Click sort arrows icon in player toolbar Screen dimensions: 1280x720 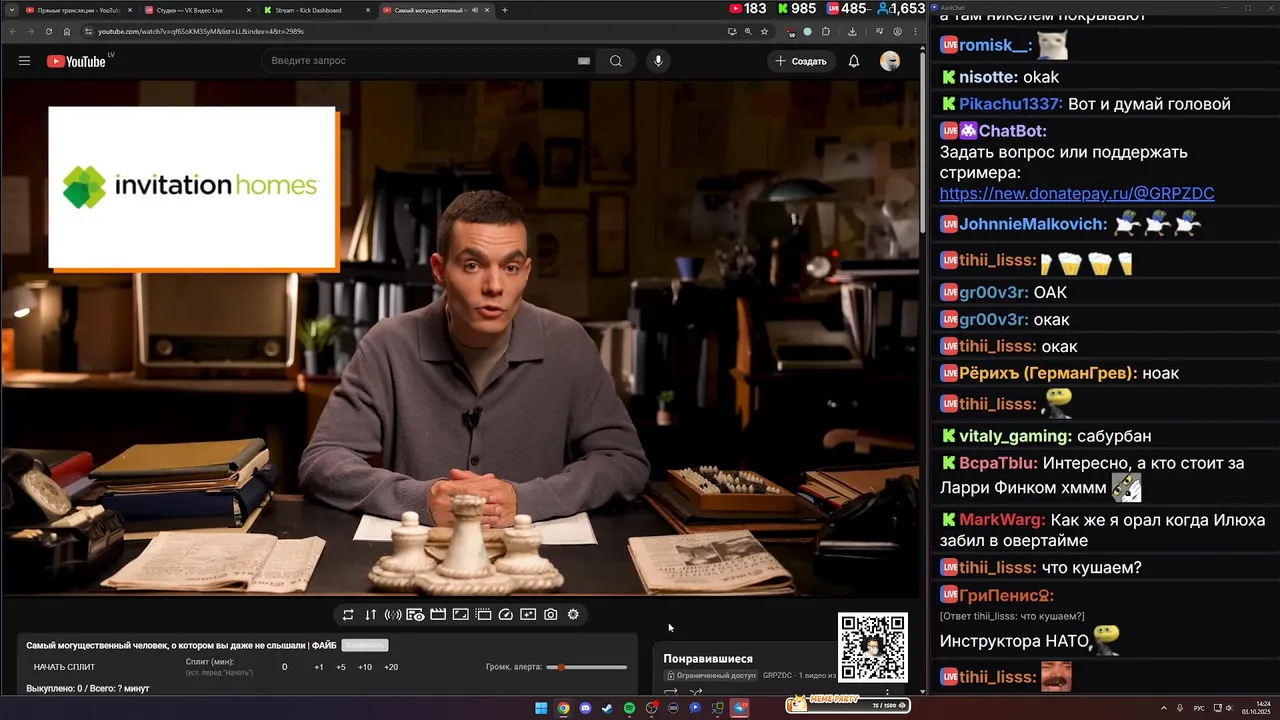(x=371, y=615)
